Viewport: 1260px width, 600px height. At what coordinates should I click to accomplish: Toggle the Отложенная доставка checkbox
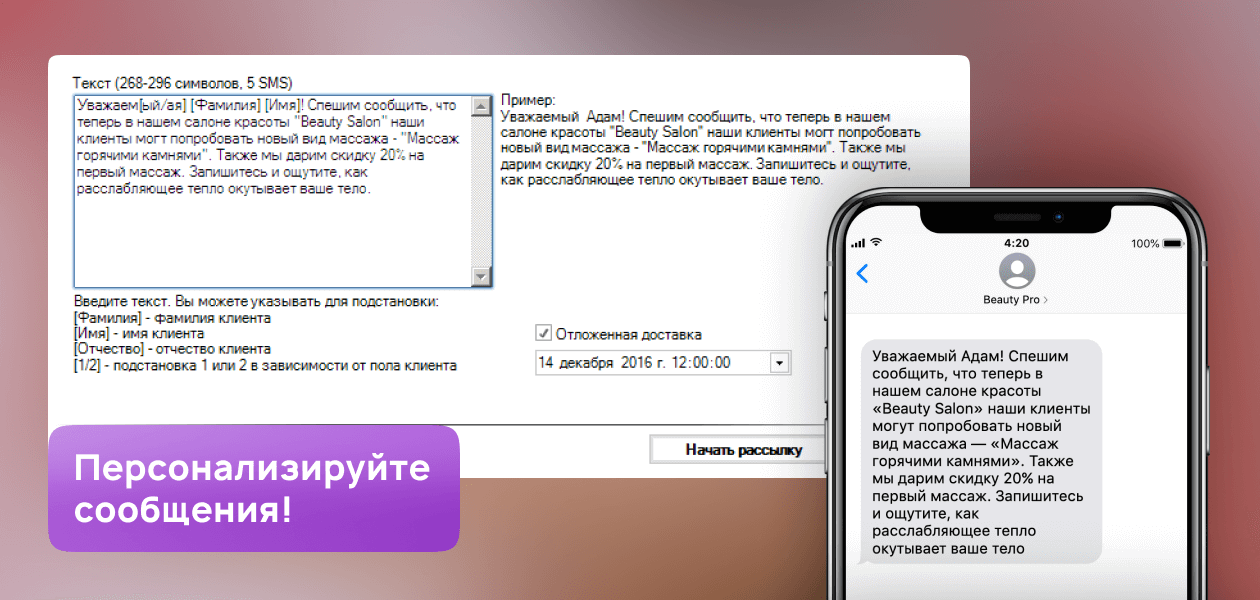(x=544, y=334)
